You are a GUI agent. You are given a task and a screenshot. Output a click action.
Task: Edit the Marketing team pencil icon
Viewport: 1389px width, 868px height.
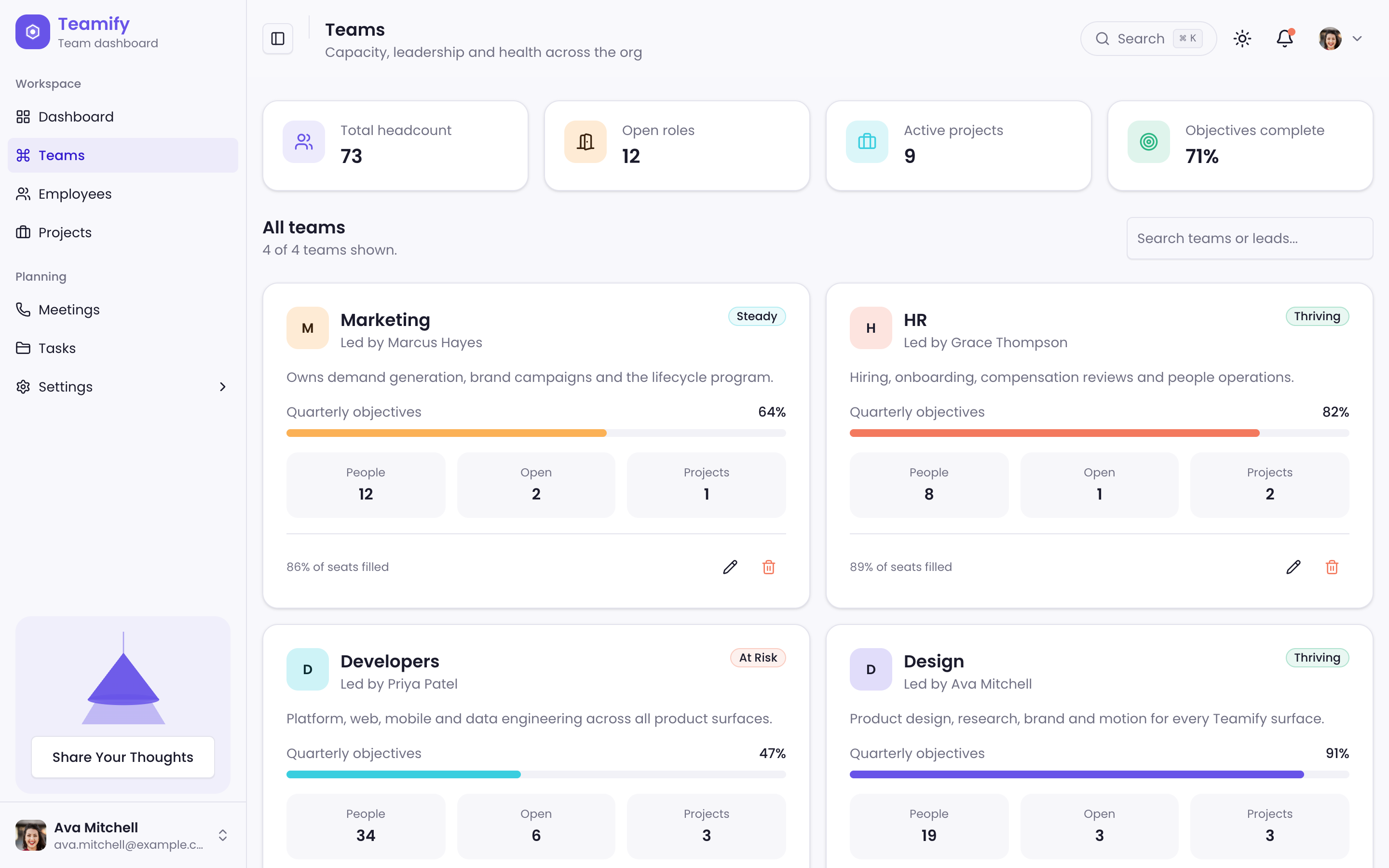click(730, 567)
